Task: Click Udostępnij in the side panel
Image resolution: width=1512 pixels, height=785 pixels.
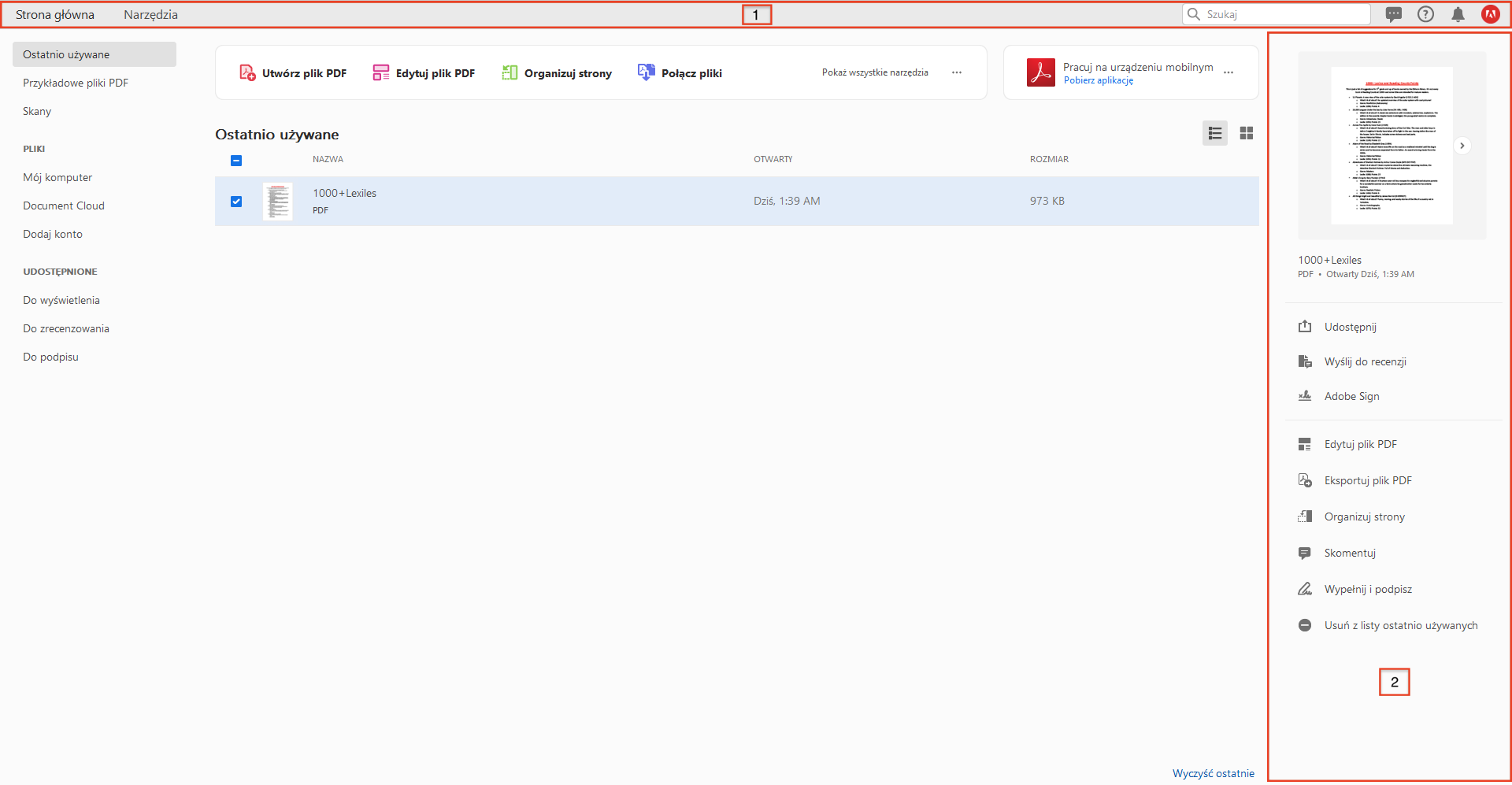Action: pos(1351,327)
